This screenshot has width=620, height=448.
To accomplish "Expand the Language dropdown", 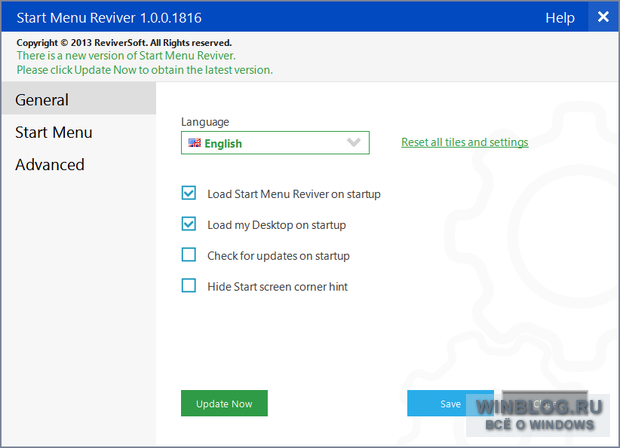I will (275, 143).
